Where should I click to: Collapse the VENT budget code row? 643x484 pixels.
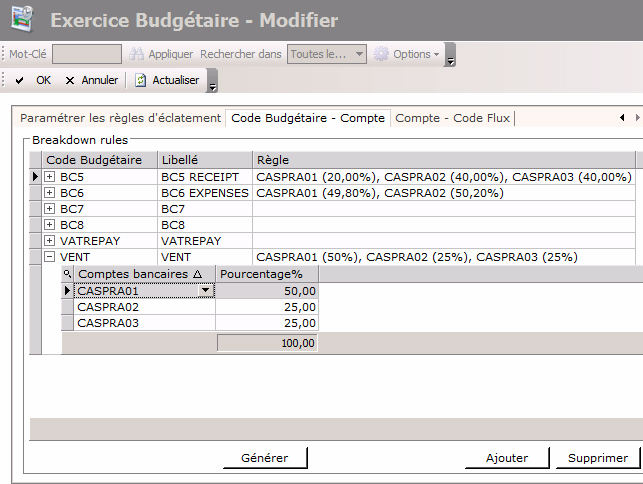coord(50,257)
